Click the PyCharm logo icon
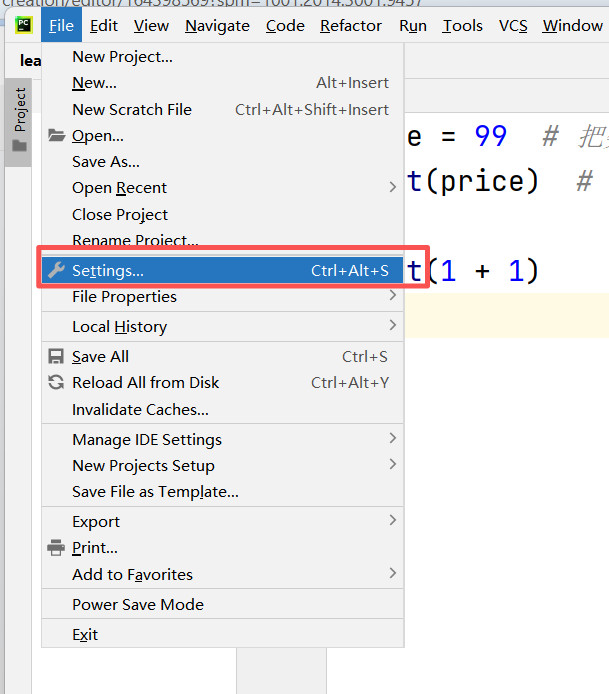The image size is (609, 694). pyautogui.click(x=24, y=25)
